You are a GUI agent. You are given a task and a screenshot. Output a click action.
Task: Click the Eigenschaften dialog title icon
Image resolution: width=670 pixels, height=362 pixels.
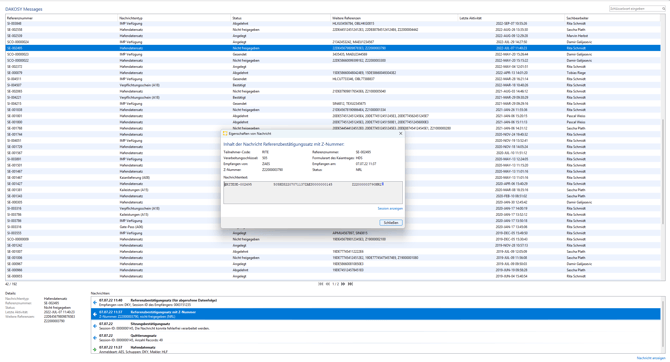(x=225, y=134)
